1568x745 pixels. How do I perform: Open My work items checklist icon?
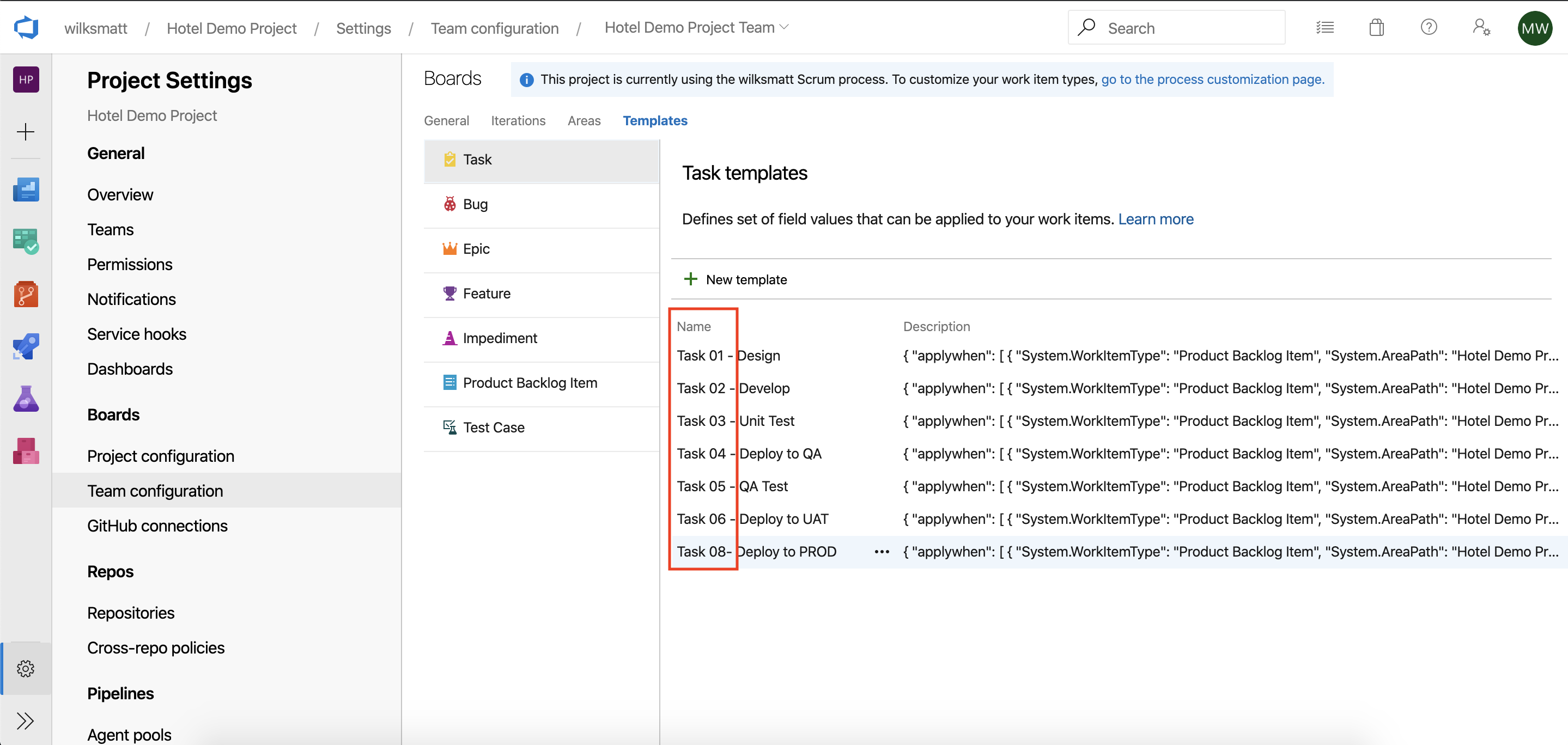click(x=1325, y=27)
